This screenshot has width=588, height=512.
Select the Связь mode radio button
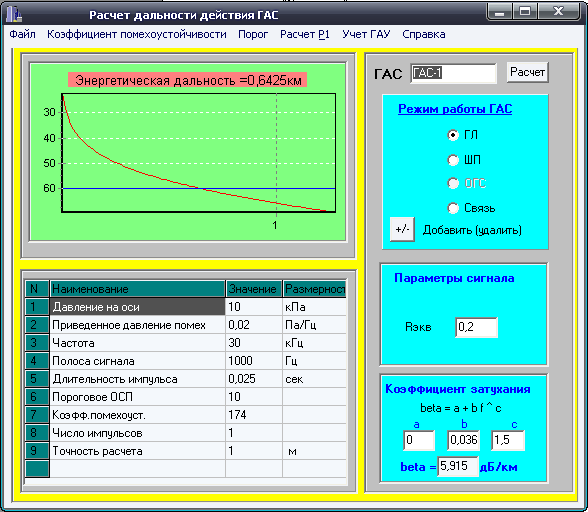pos(453,208)
